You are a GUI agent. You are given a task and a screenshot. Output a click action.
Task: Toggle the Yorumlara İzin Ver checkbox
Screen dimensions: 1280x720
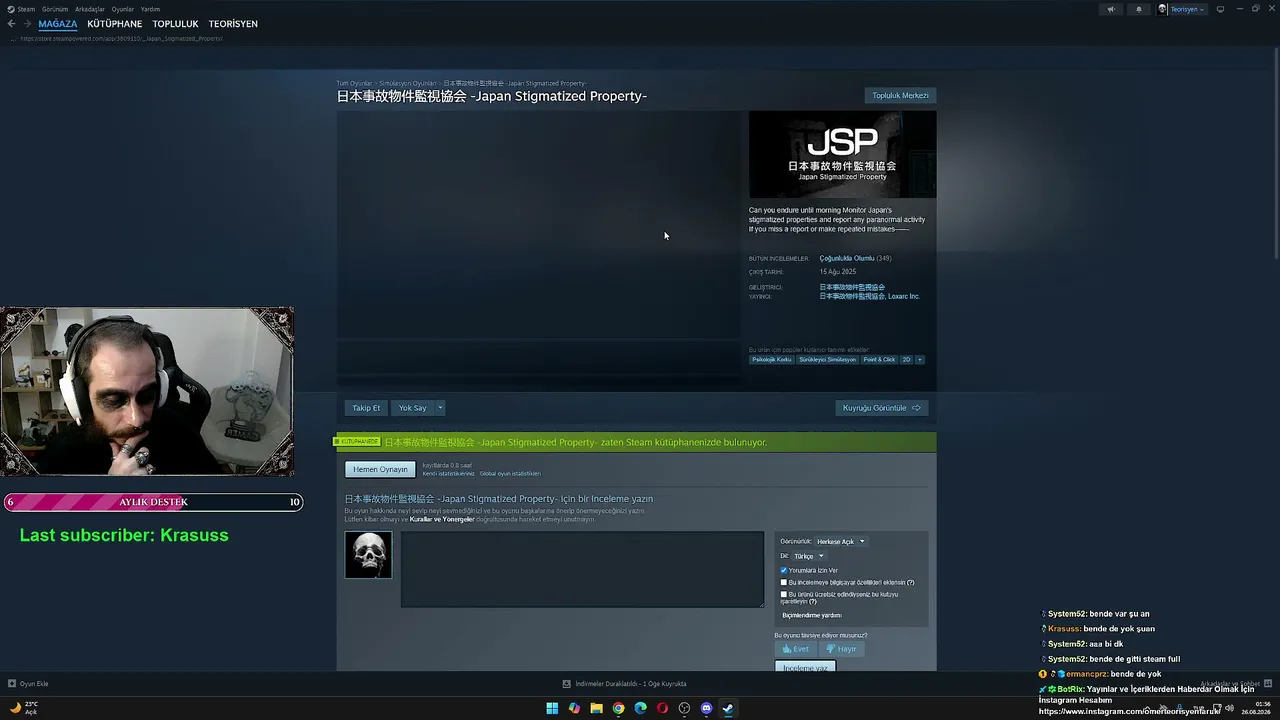[x=784, y=570]
